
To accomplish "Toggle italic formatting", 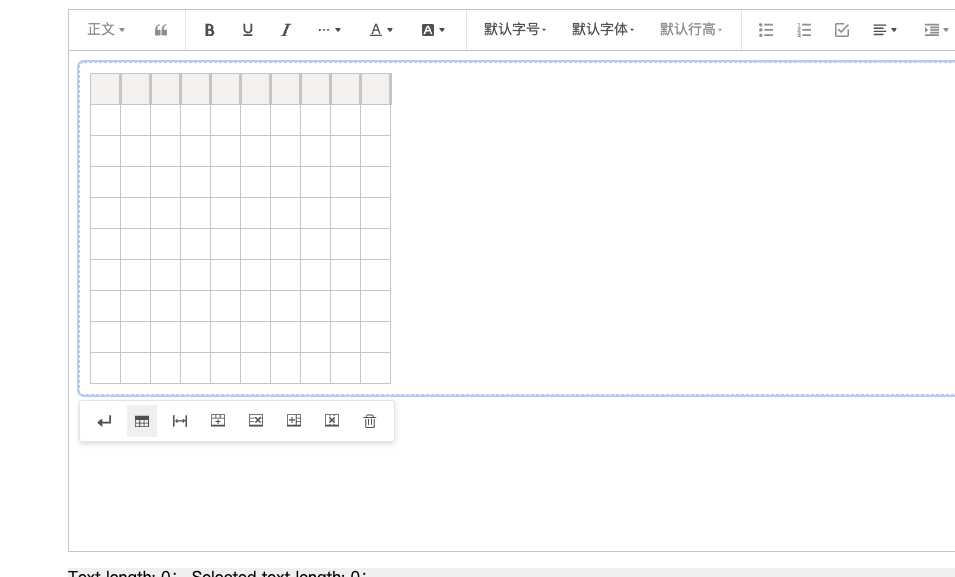I will [286, 30].
